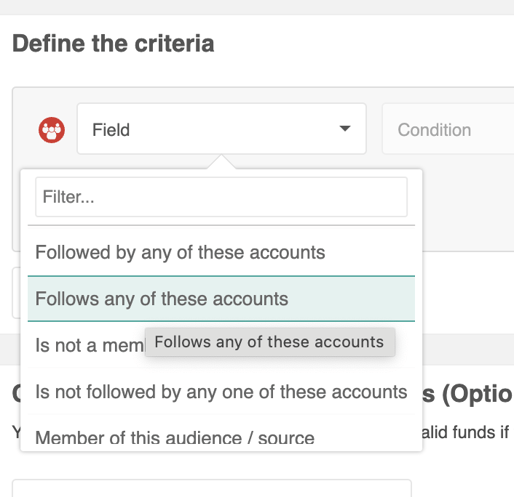Click the red audience group icon
This screenshot has width=514, height=497.
point(52,130)
